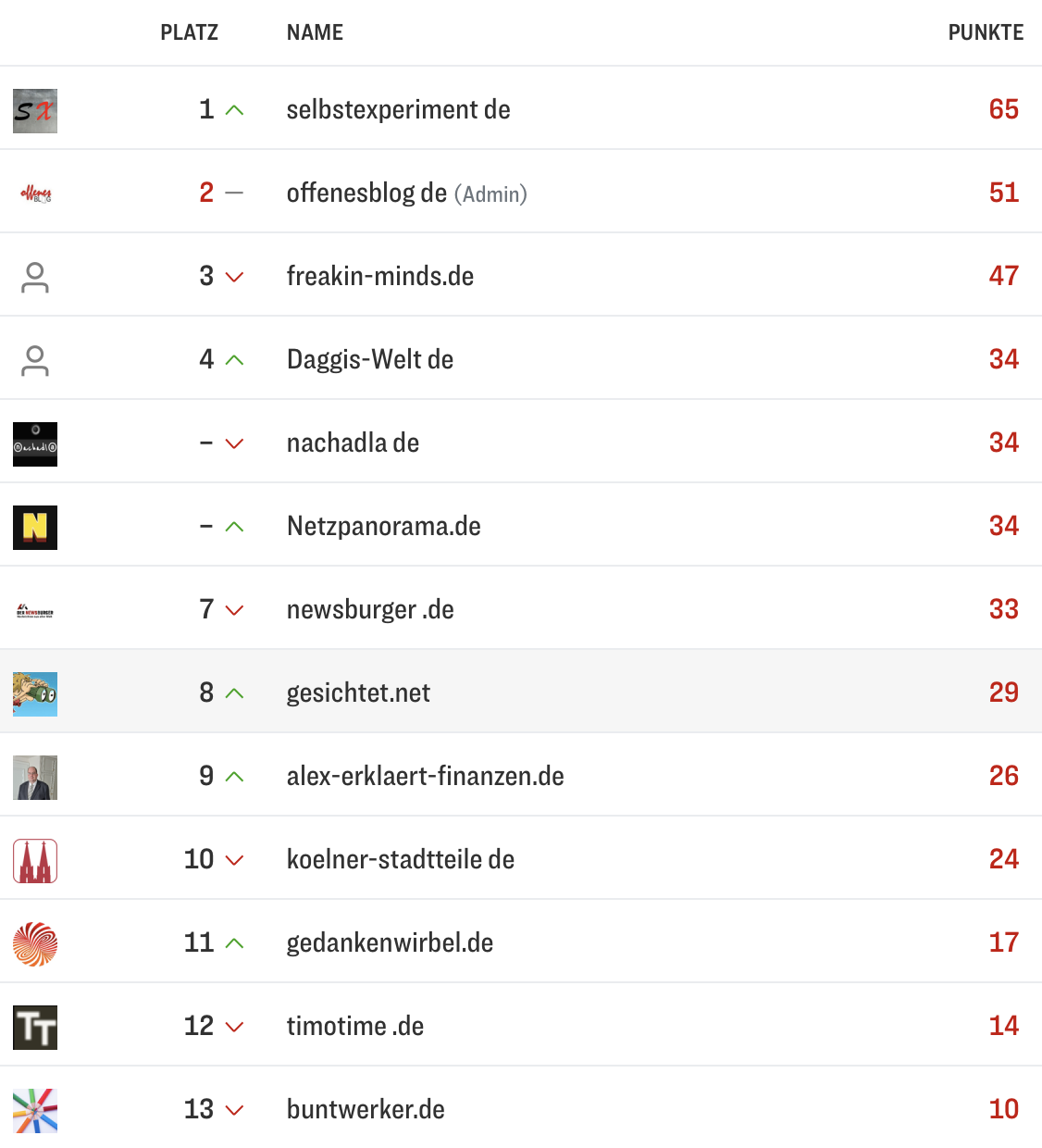Click the PUNKTE column header
Viewport: 1042px width, 1148px height.
(x=986, y=33)
